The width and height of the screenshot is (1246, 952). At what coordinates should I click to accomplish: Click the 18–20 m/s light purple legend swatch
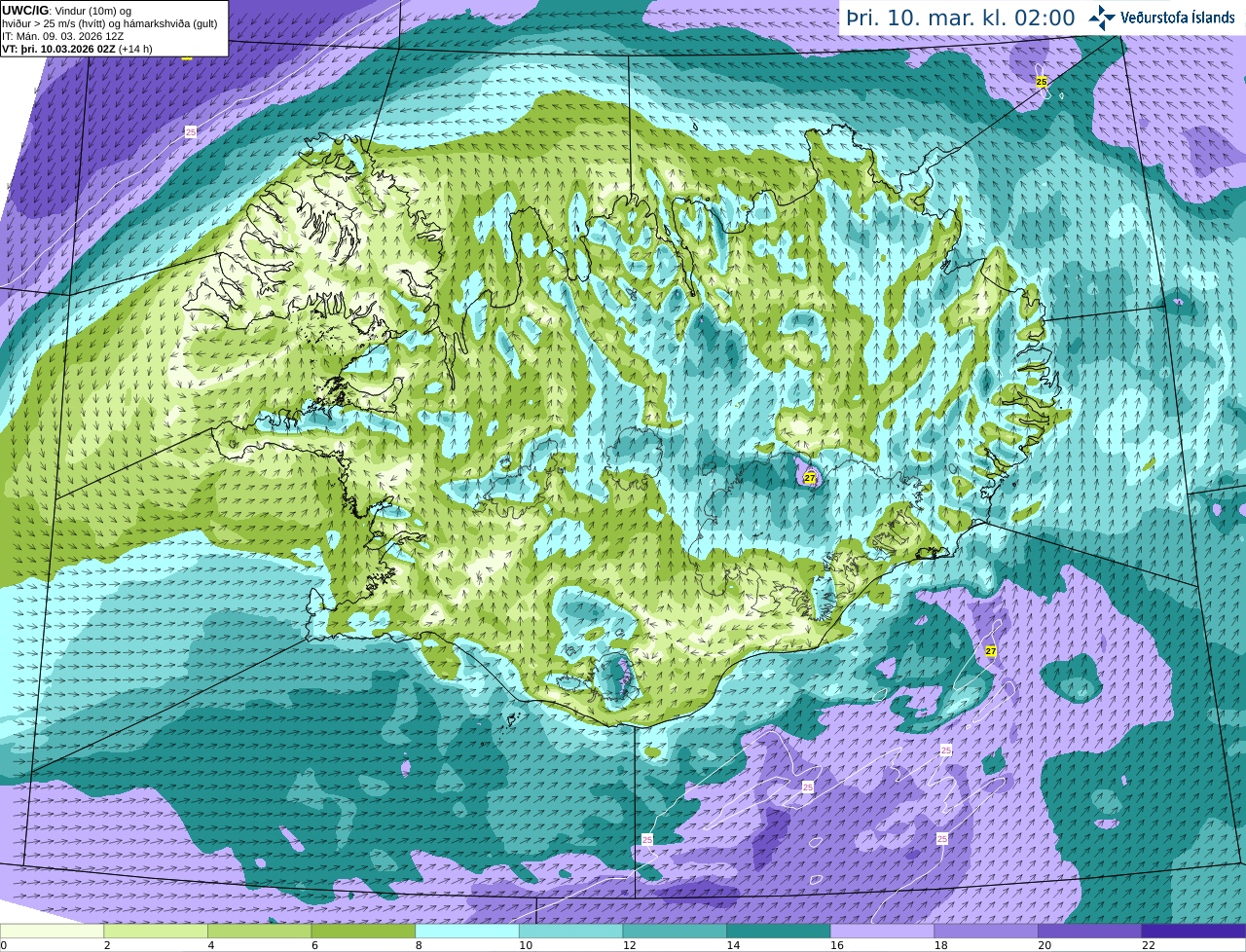[x=986, y=931]
